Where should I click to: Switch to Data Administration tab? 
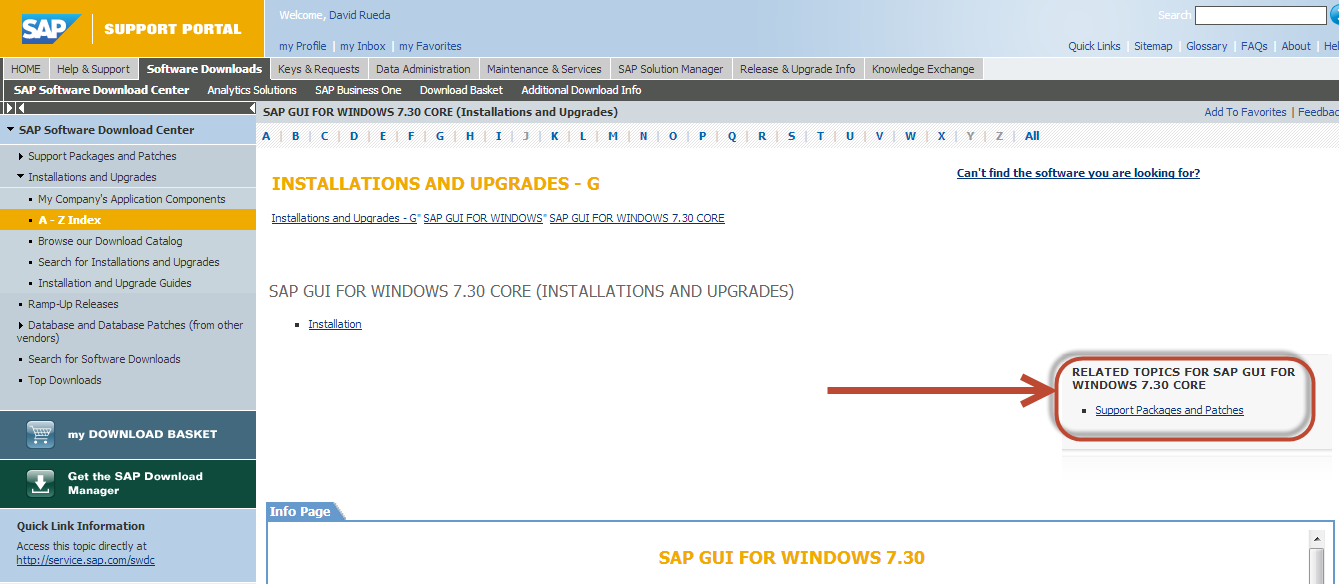click(423, 69)
